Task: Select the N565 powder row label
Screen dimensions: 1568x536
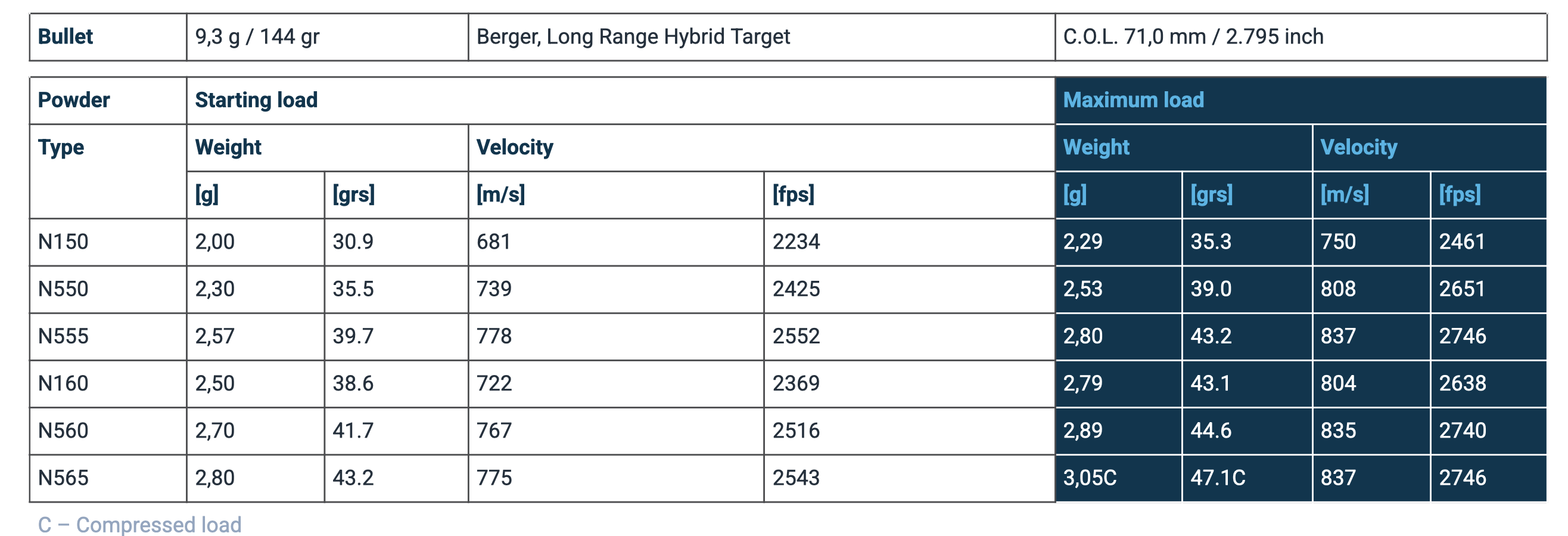Action: coord(108,478)
